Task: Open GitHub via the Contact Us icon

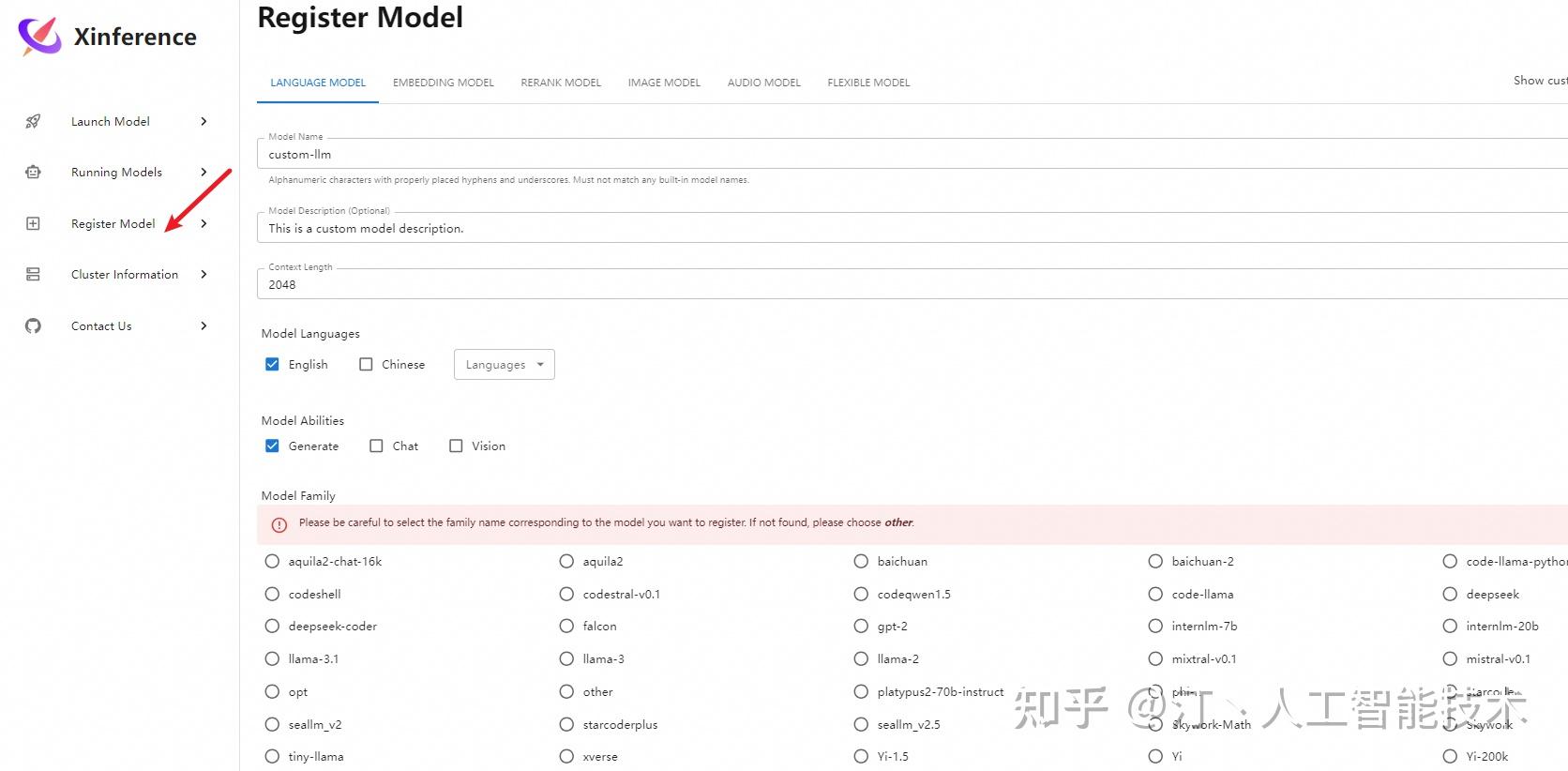Action: tap(33, 325)
